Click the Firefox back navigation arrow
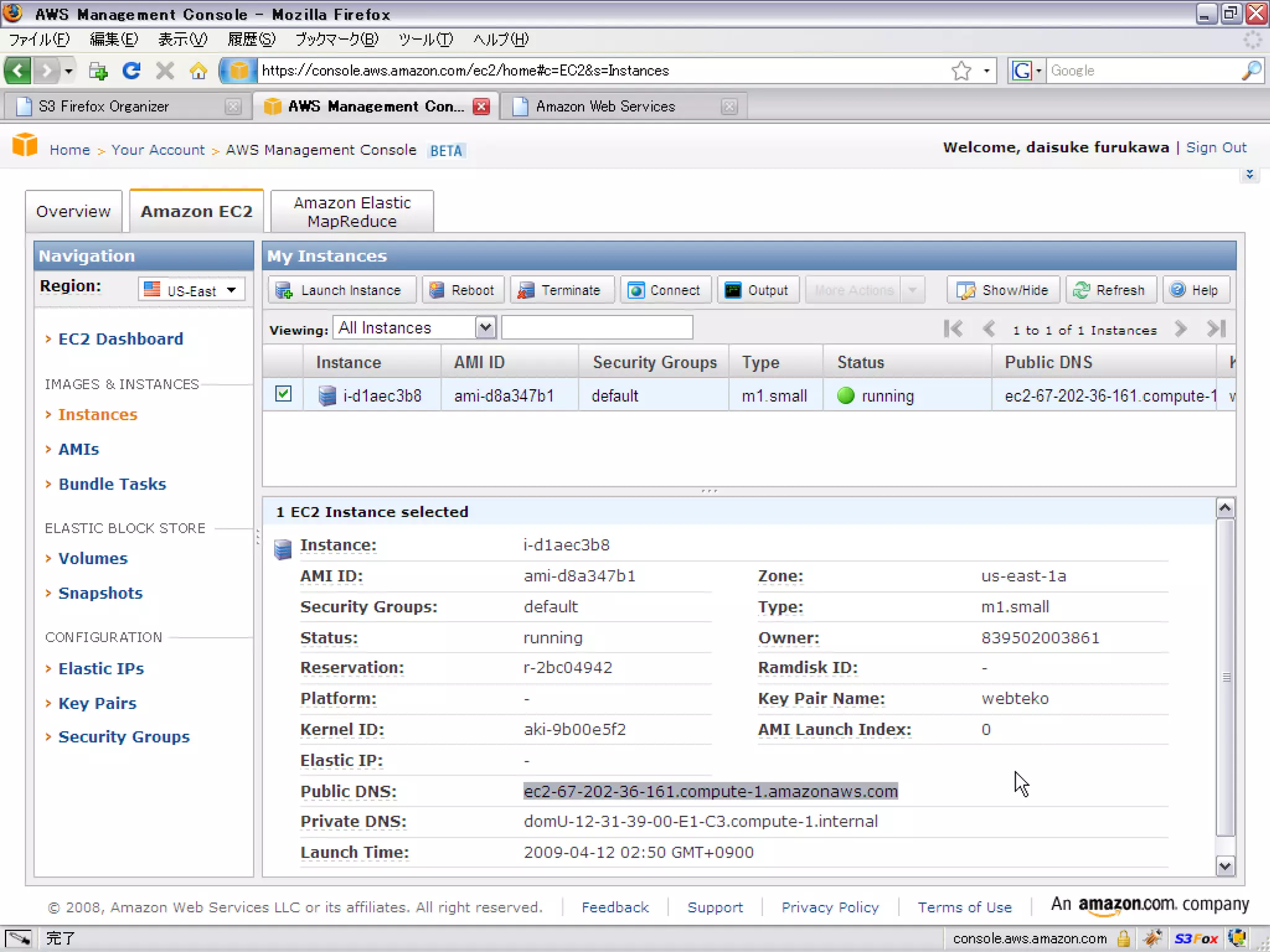 click(x=18, y=71)
